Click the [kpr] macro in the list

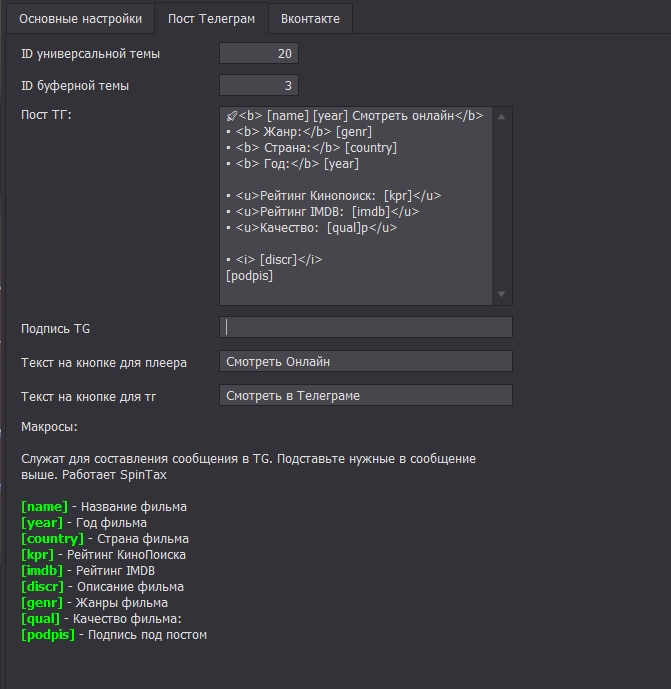pyautogui.click(x=38, y=555)
